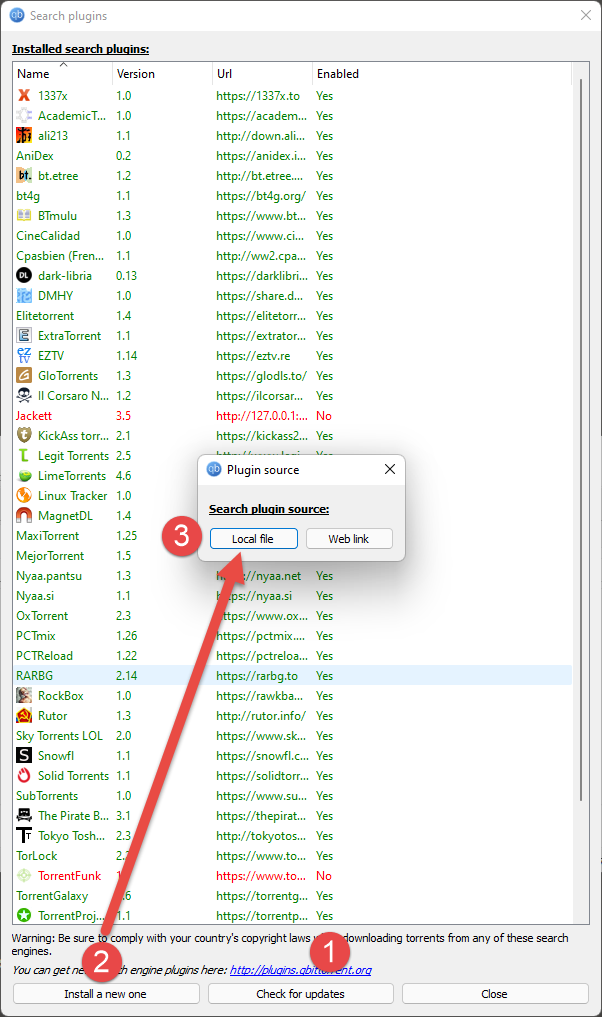Click Jackett's 'No' enabled value
Screen dimensions: 602x1017
point(324,416)
